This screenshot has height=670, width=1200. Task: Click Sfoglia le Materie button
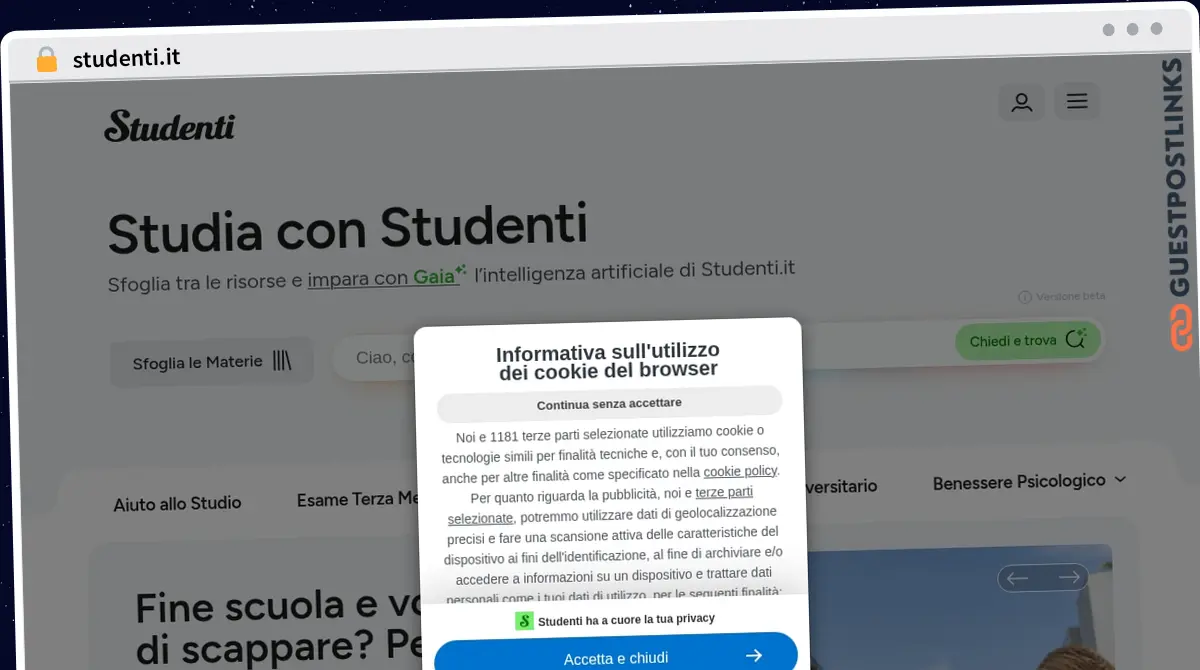coord(212,362)
